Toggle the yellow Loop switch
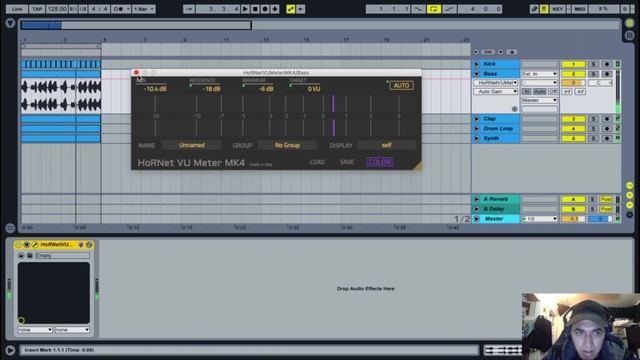The width and height of the screenshot is (640, 360). [433, 9]
